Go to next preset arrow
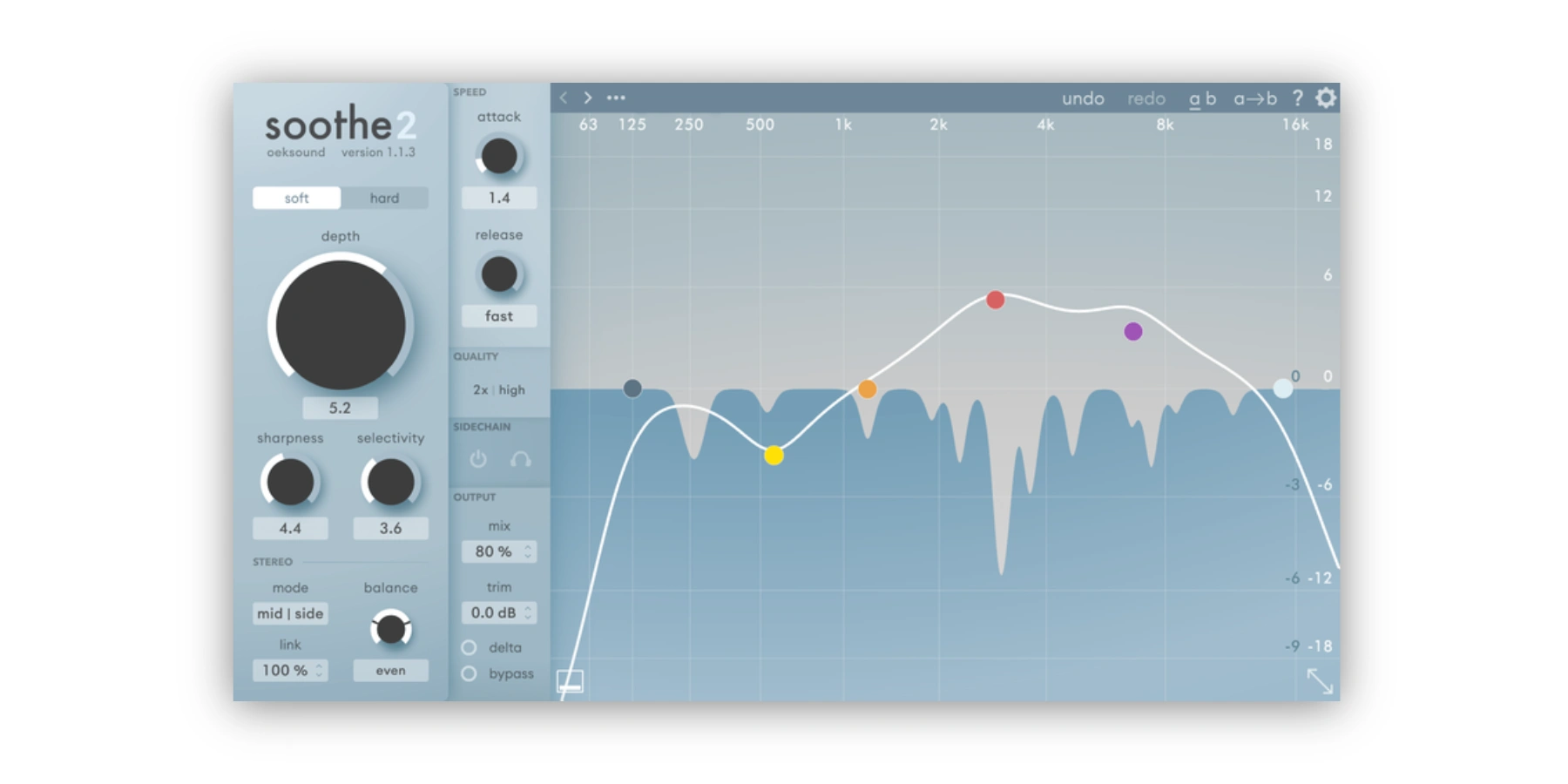The image size is (1568, 784). tap(588, 98)
